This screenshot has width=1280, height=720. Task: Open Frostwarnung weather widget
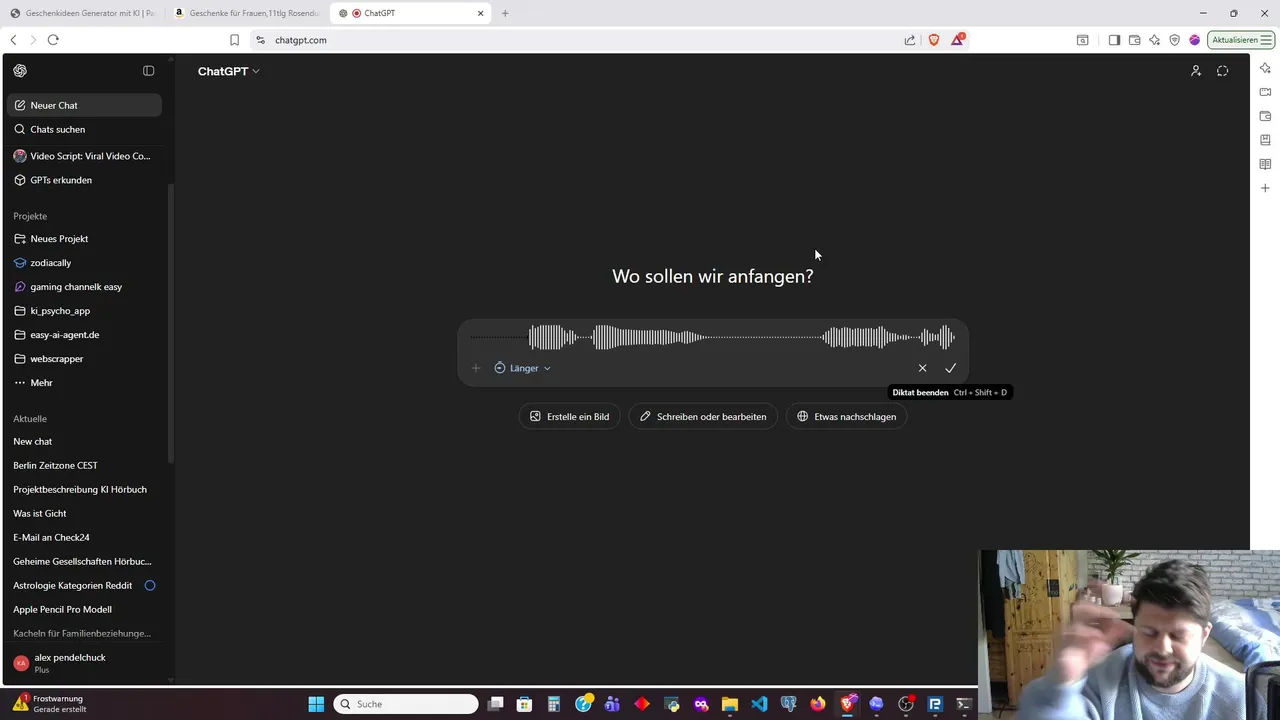tap(50, 704)
